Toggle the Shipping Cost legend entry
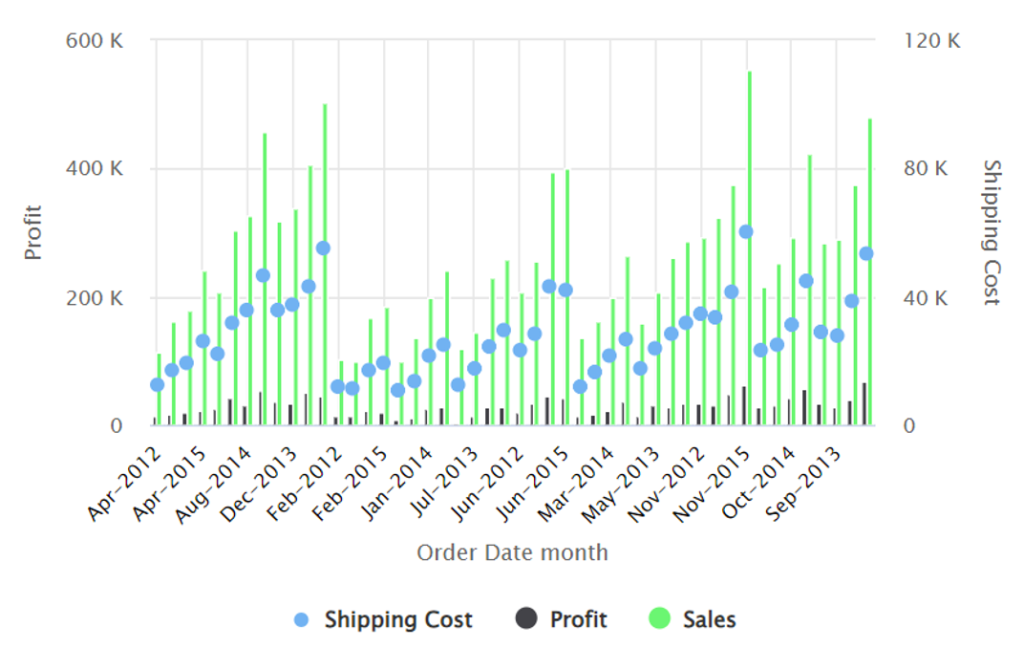This screenshot has height=648, width=1024. pos(383,619)
